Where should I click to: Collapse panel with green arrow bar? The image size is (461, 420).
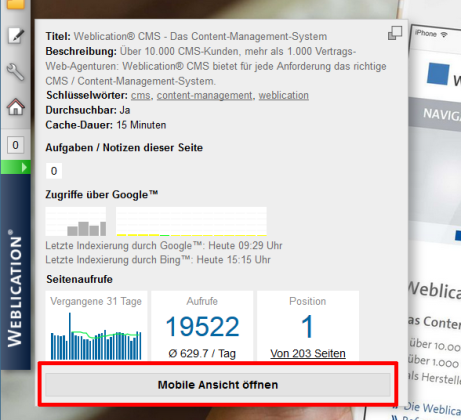pos(16,167)
